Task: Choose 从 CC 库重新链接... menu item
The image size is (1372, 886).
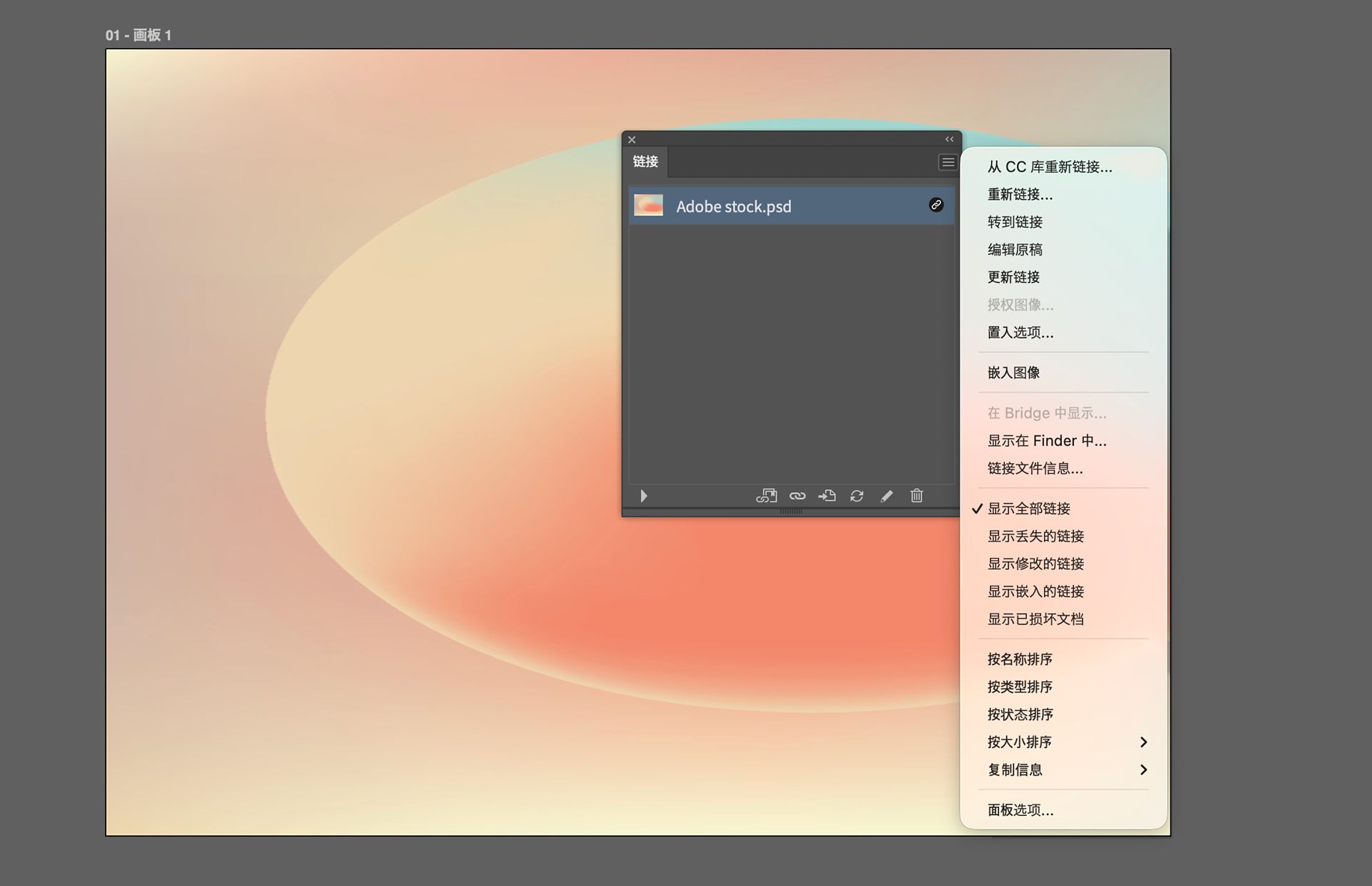Action: click(1063, 166)
